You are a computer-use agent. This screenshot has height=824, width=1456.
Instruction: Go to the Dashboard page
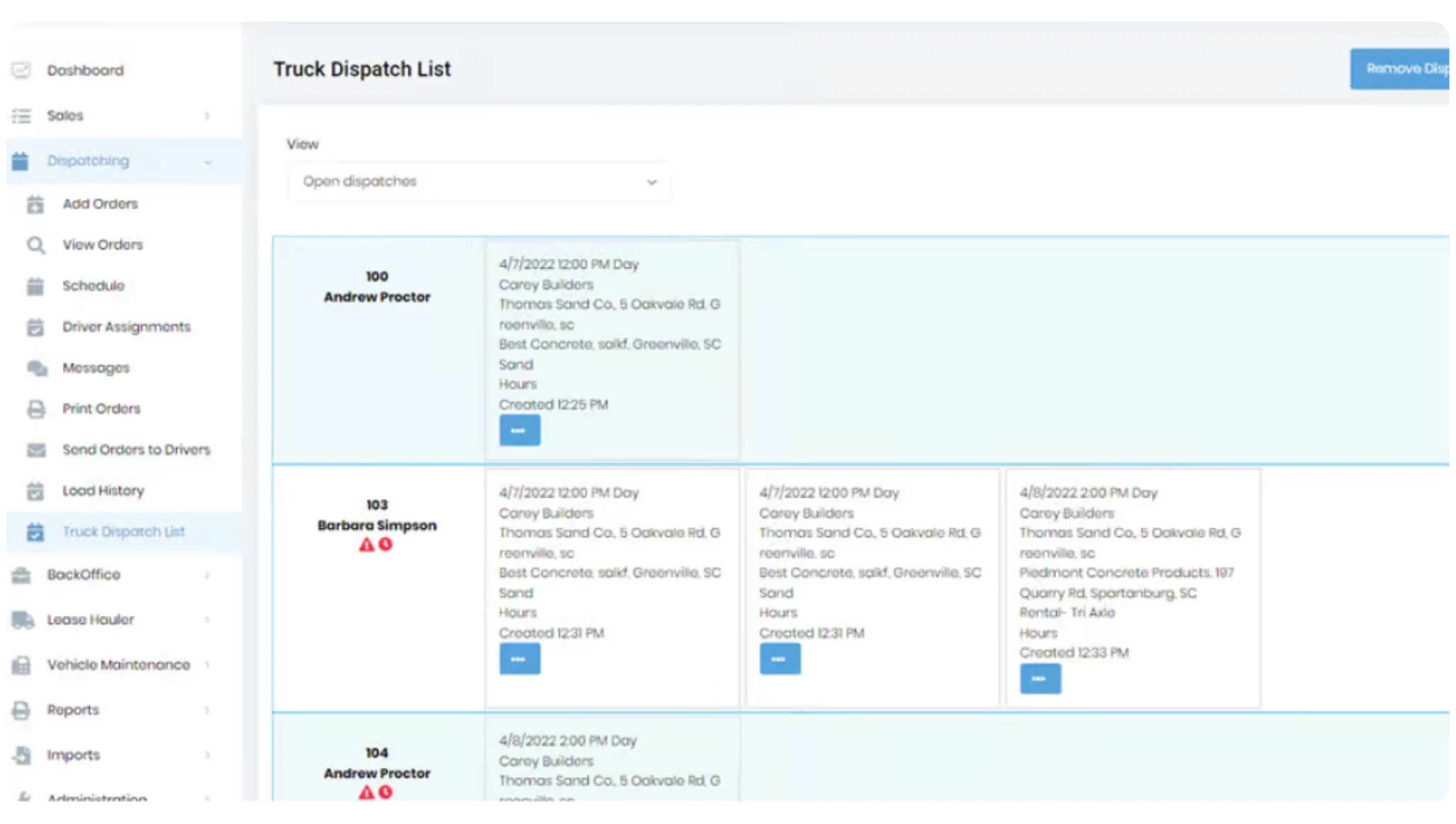tap(85, 69)
